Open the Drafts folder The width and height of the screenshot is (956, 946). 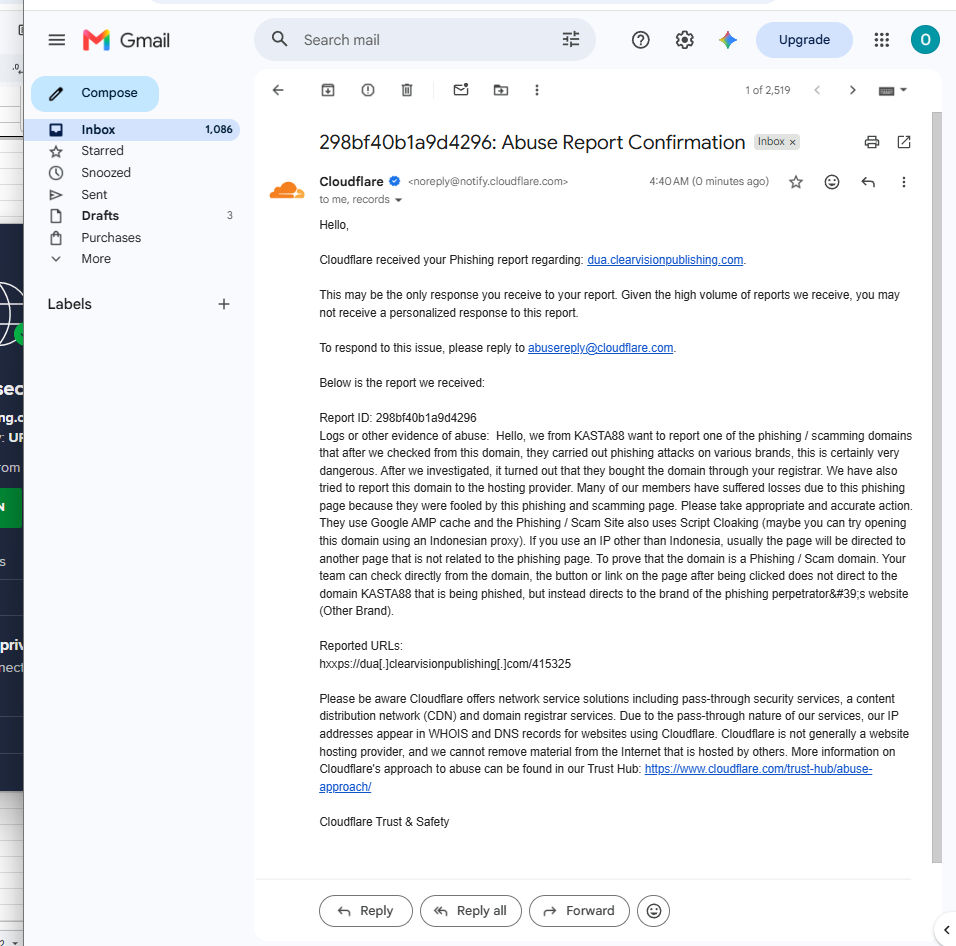(x=132, y=215)
